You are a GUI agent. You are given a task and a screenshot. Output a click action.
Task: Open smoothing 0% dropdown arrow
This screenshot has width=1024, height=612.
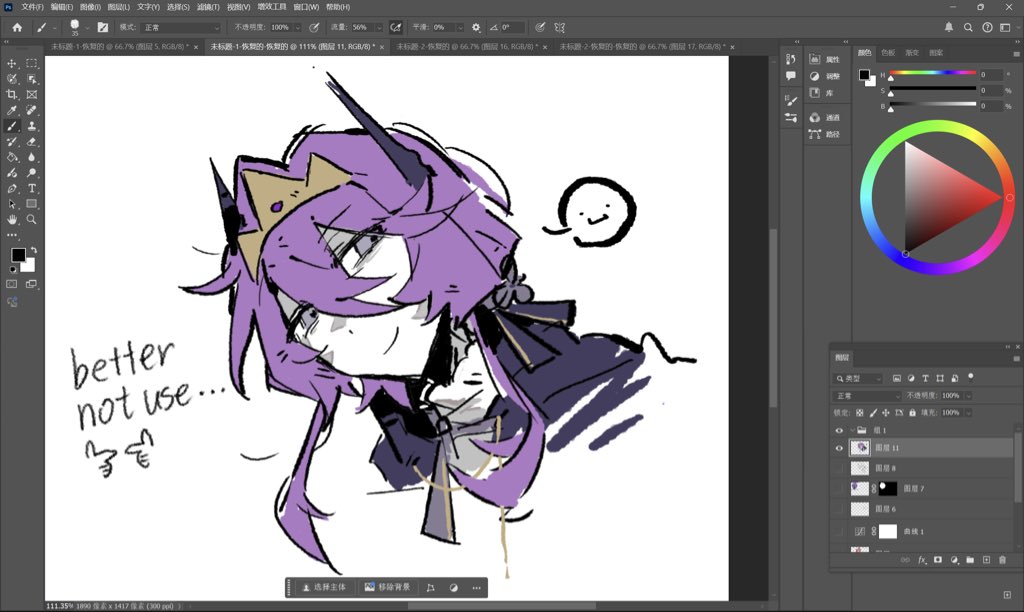coord(460,27)
